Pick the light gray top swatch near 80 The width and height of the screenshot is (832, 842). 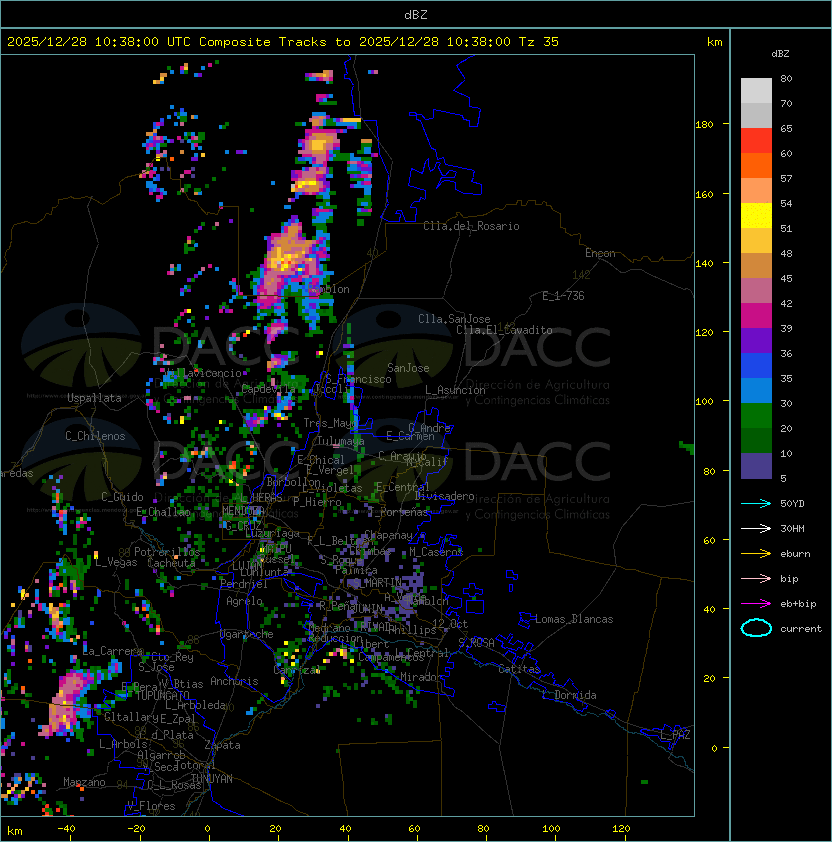pyautogui.click(x=756, y=91)
